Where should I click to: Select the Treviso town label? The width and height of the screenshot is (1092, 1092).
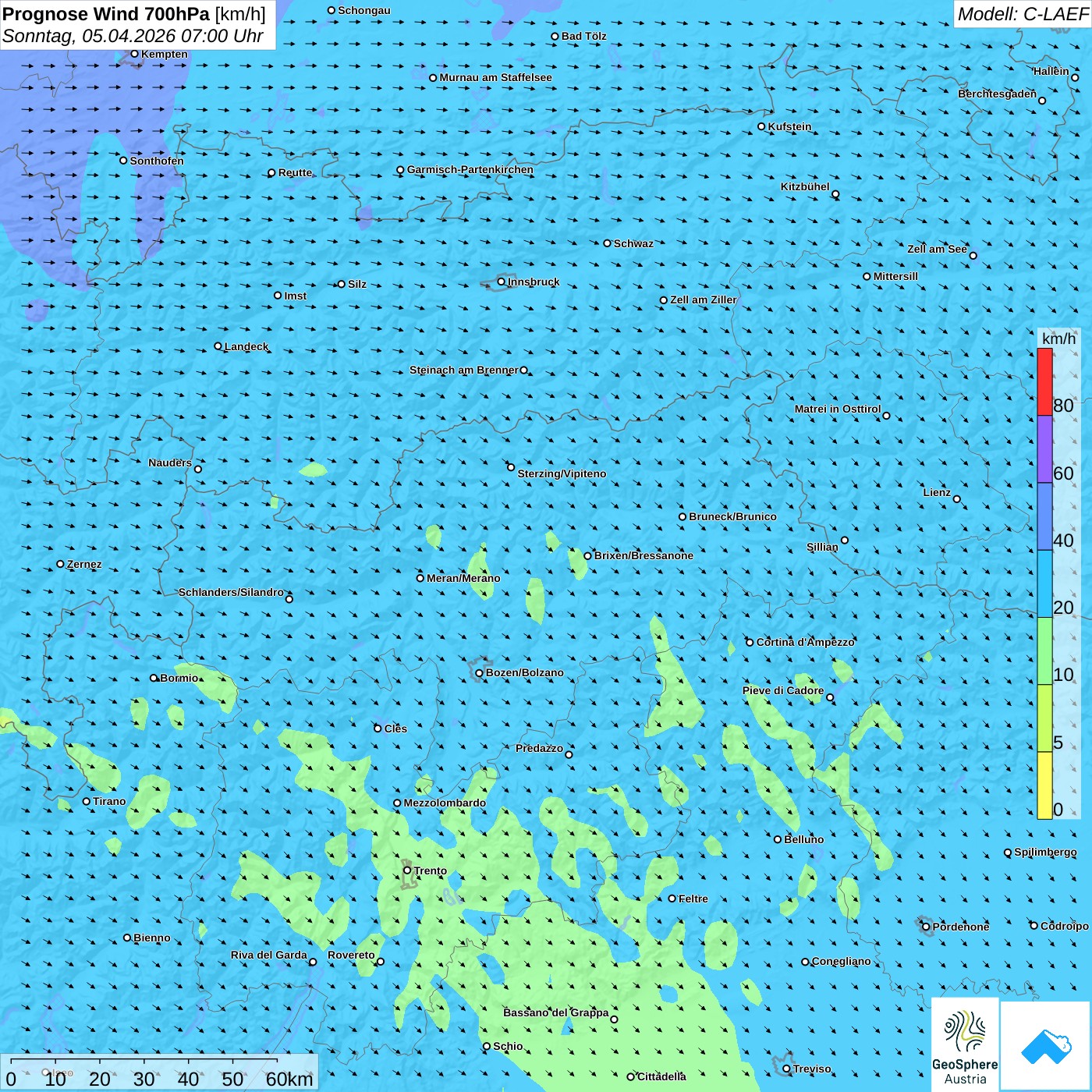tap(812, 1069)
